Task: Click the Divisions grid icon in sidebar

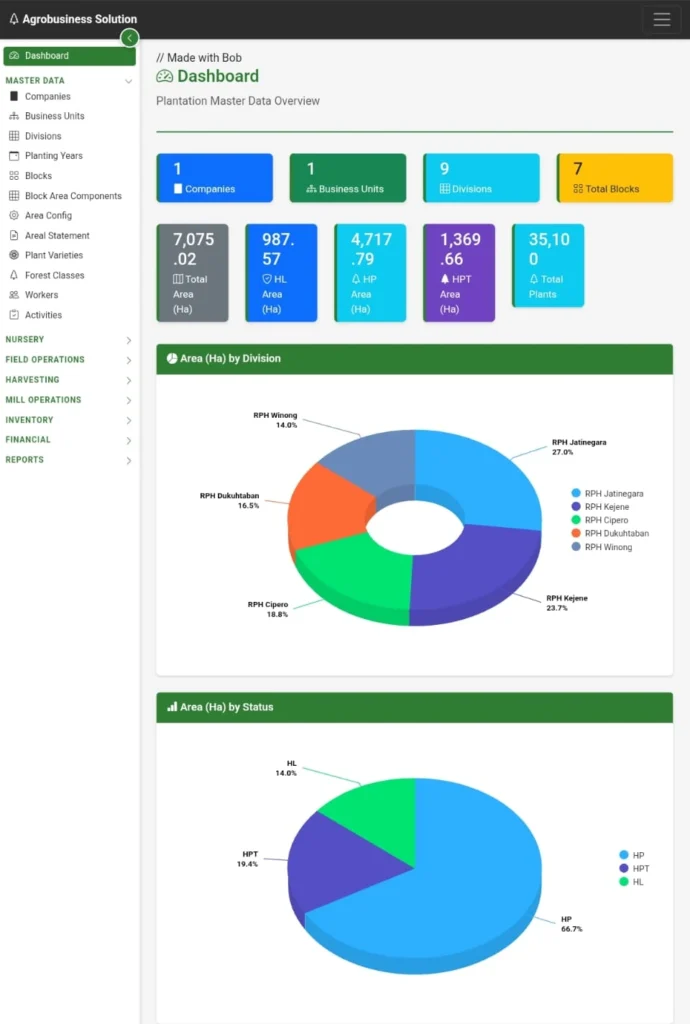Action: coord(14,136)
